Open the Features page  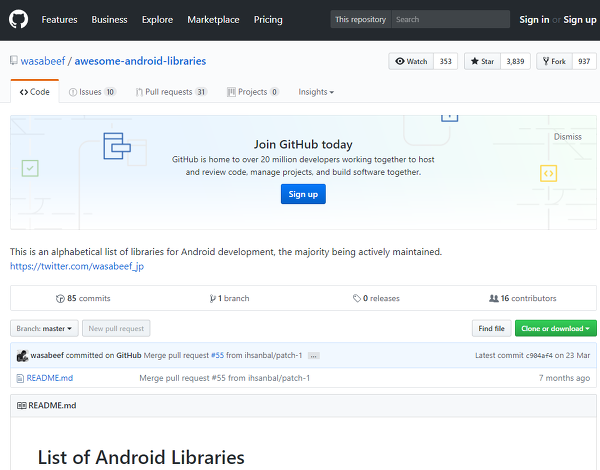[59, 20]
